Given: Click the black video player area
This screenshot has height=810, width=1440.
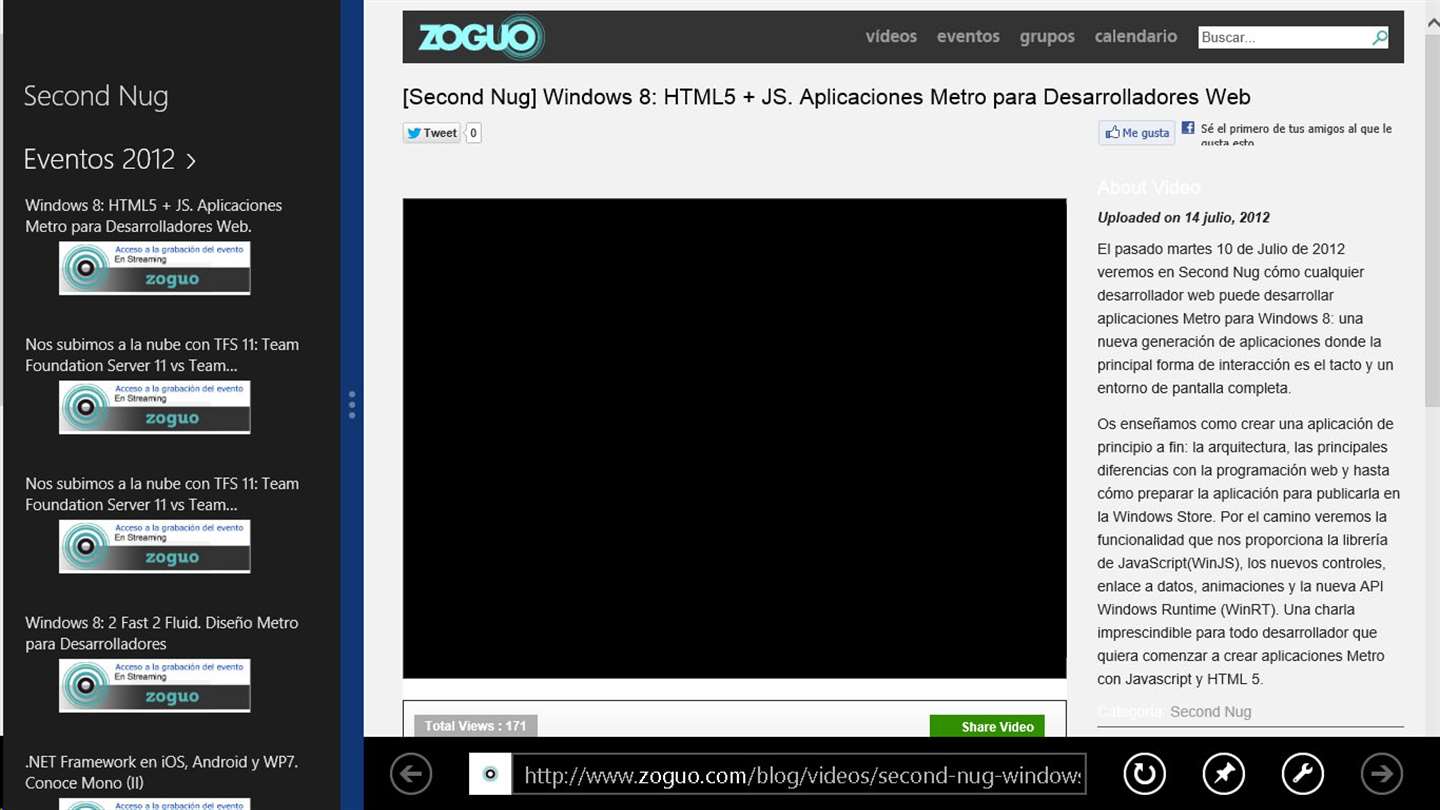Looking at the screenshot, I should pos(734,438).
